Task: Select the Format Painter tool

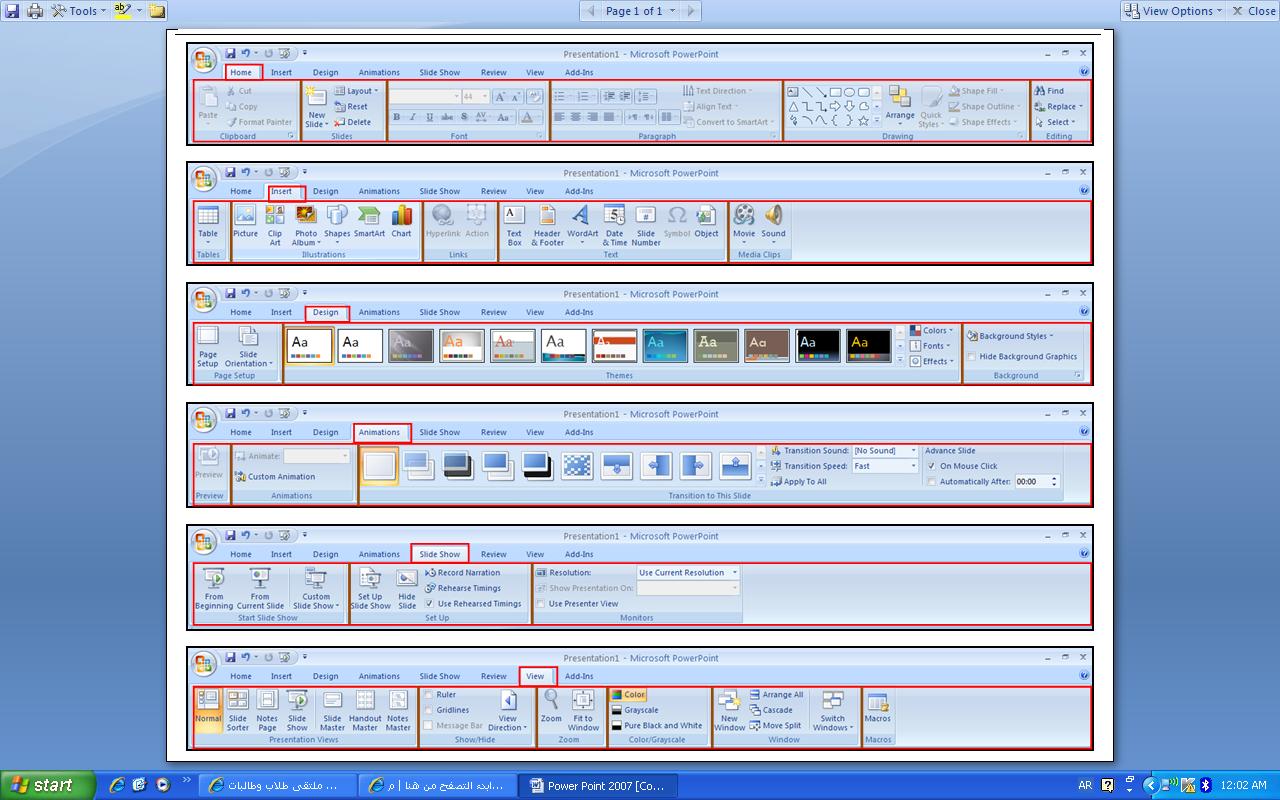Action: click(x=259, y=122)
